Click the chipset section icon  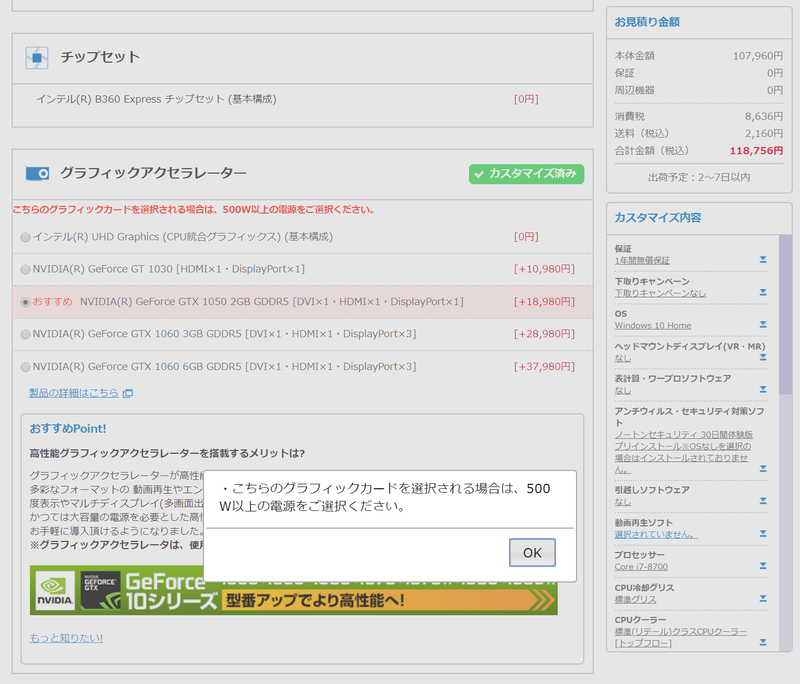[x=37, y=58]
